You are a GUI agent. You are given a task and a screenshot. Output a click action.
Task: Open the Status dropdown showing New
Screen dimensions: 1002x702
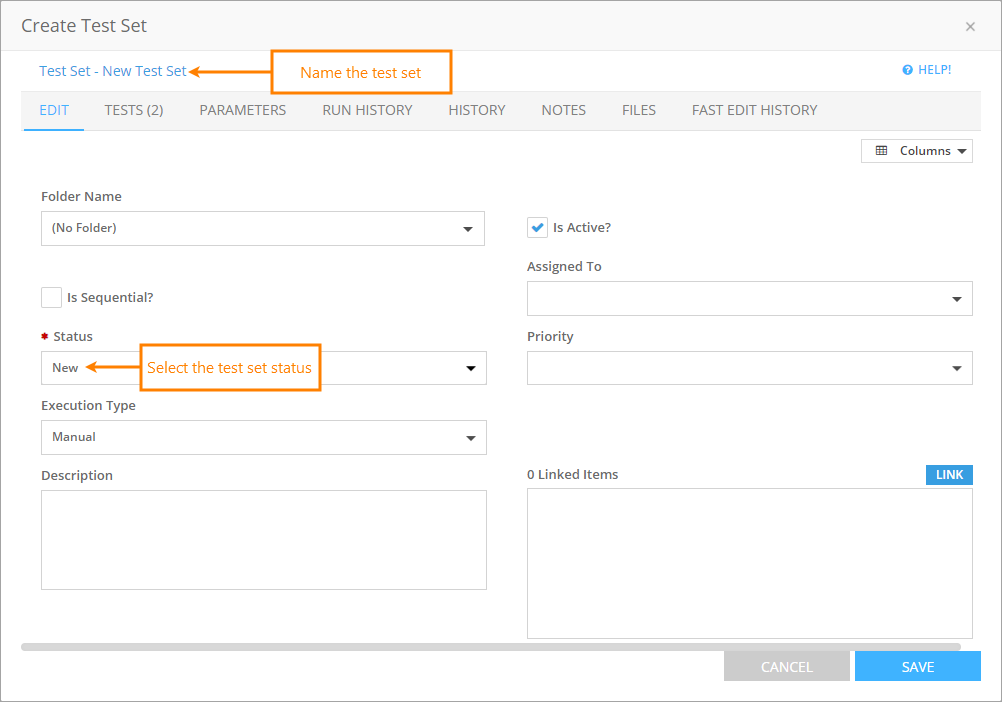click(x=470, y=368)
